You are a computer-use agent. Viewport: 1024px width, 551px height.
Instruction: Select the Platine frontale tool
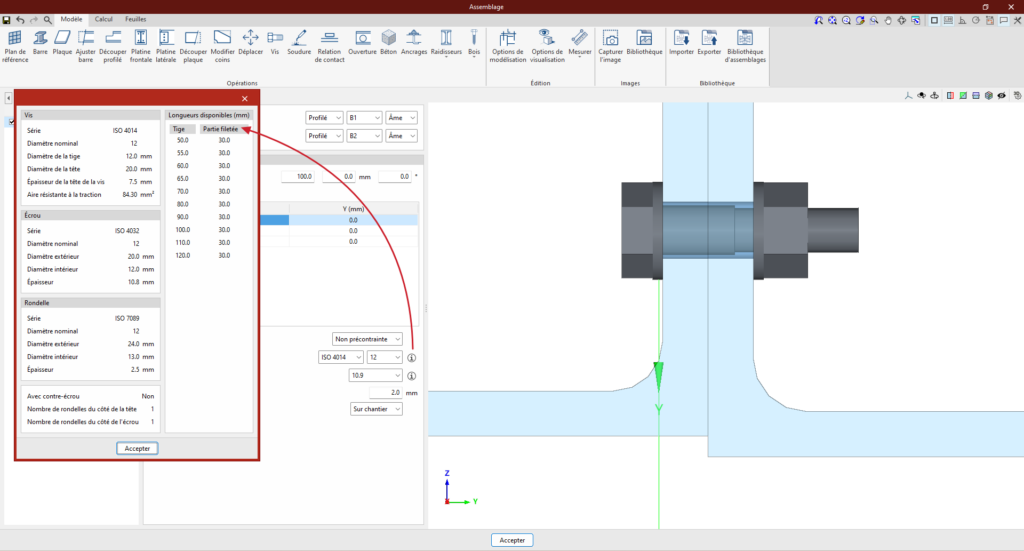(x=141, y=46)
